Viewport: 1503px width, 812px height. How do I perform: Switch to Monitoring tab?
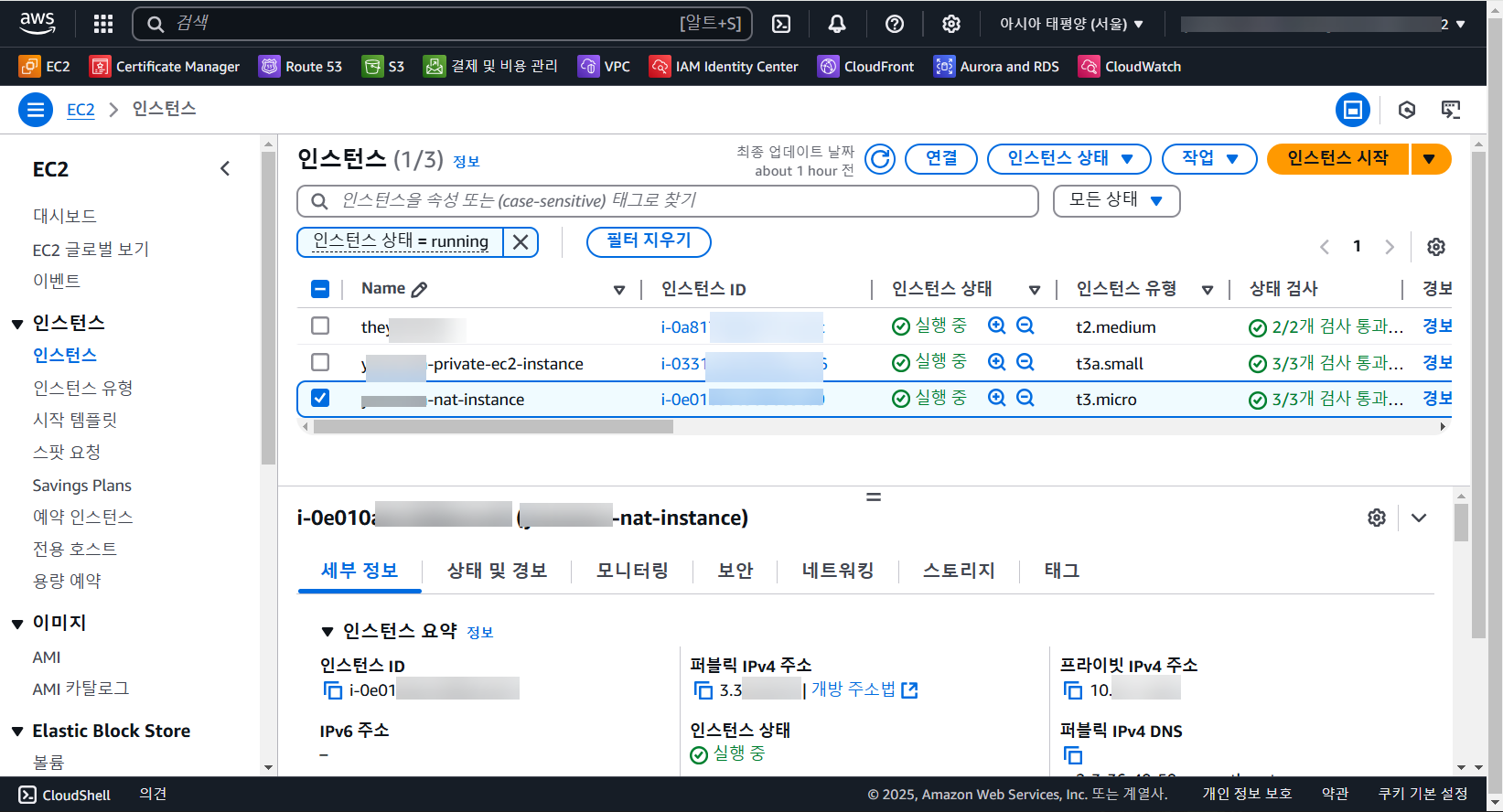pyautogui.click(x=632, y=571)
